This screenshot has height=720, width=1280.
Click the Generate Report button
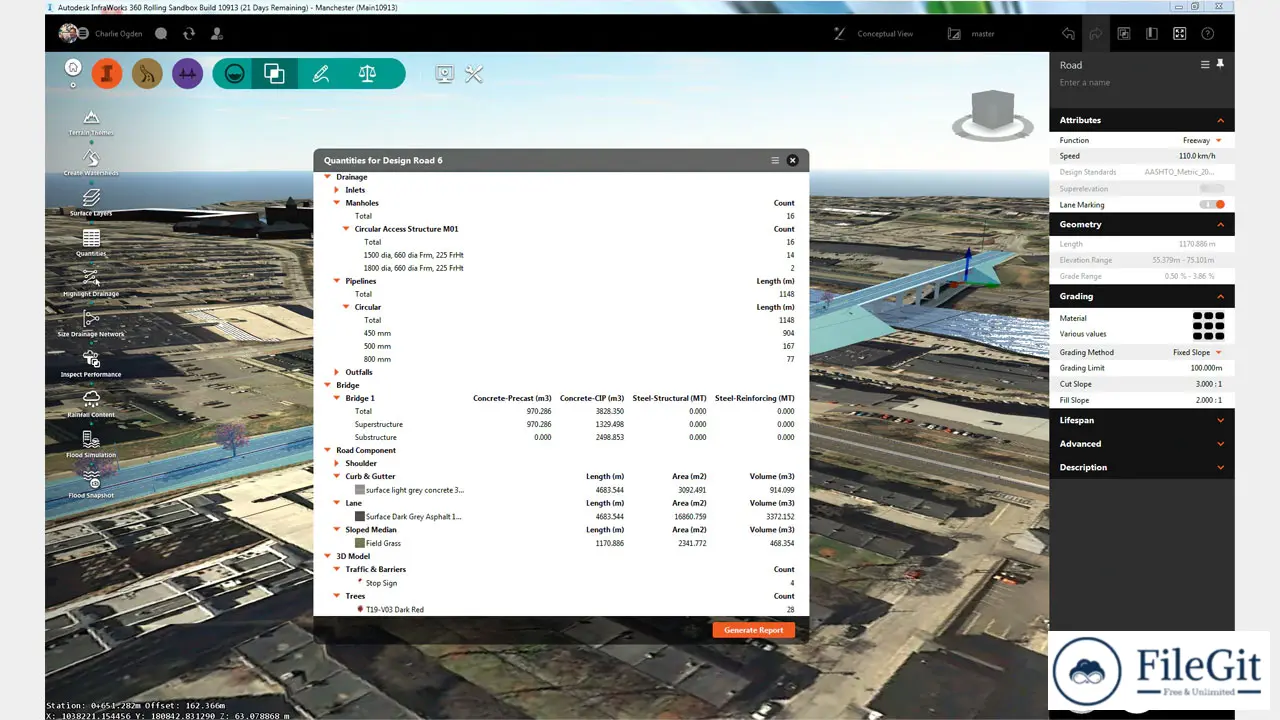click(753, 630)
